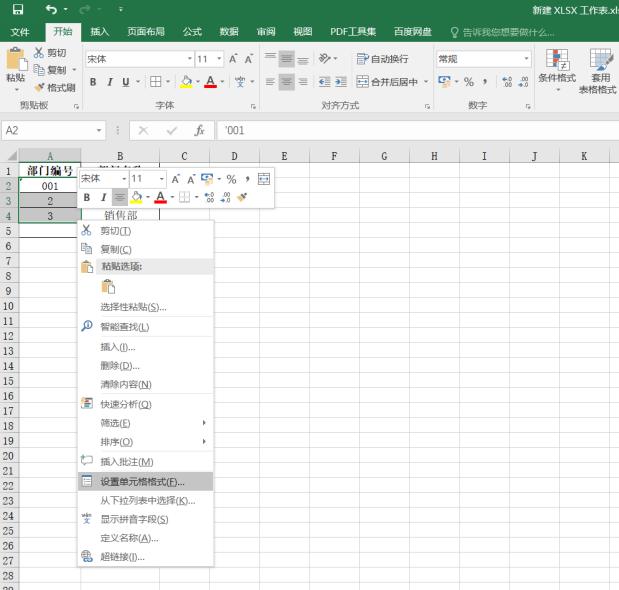
Task: Open the Name Box dropdown A2
Action: click(99, 130)
